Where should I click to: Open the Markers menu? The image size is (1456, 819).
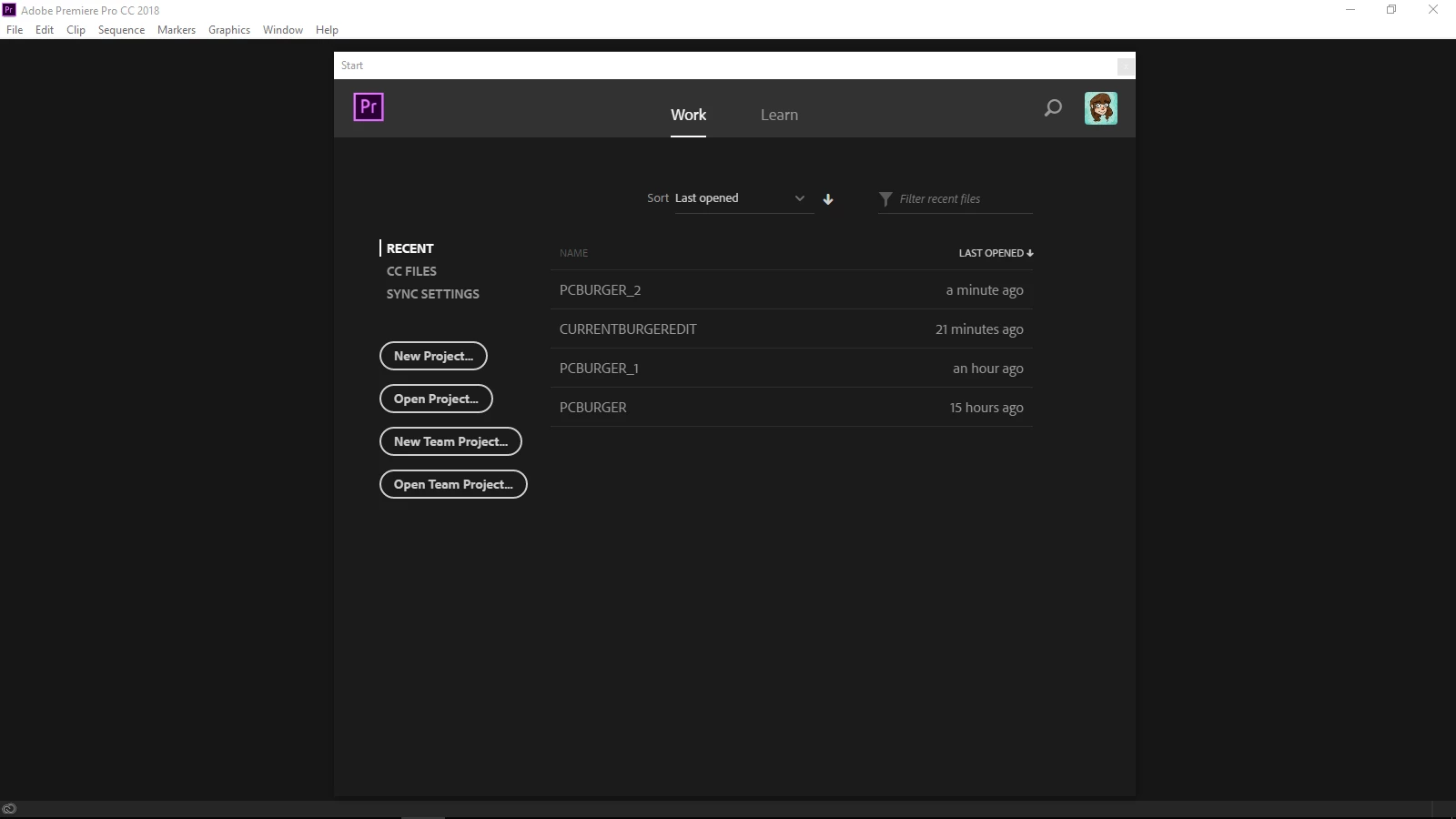coord(177,29)
